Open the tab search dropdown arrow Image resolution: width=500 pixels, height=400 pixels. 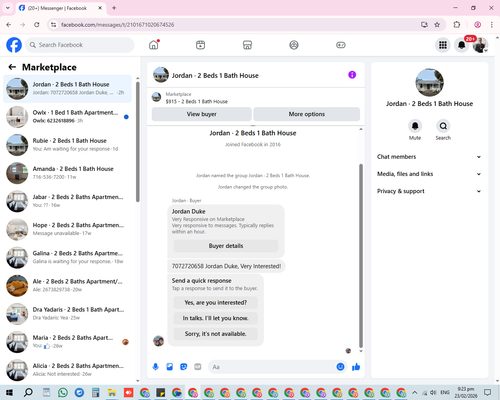coord(8,8)
